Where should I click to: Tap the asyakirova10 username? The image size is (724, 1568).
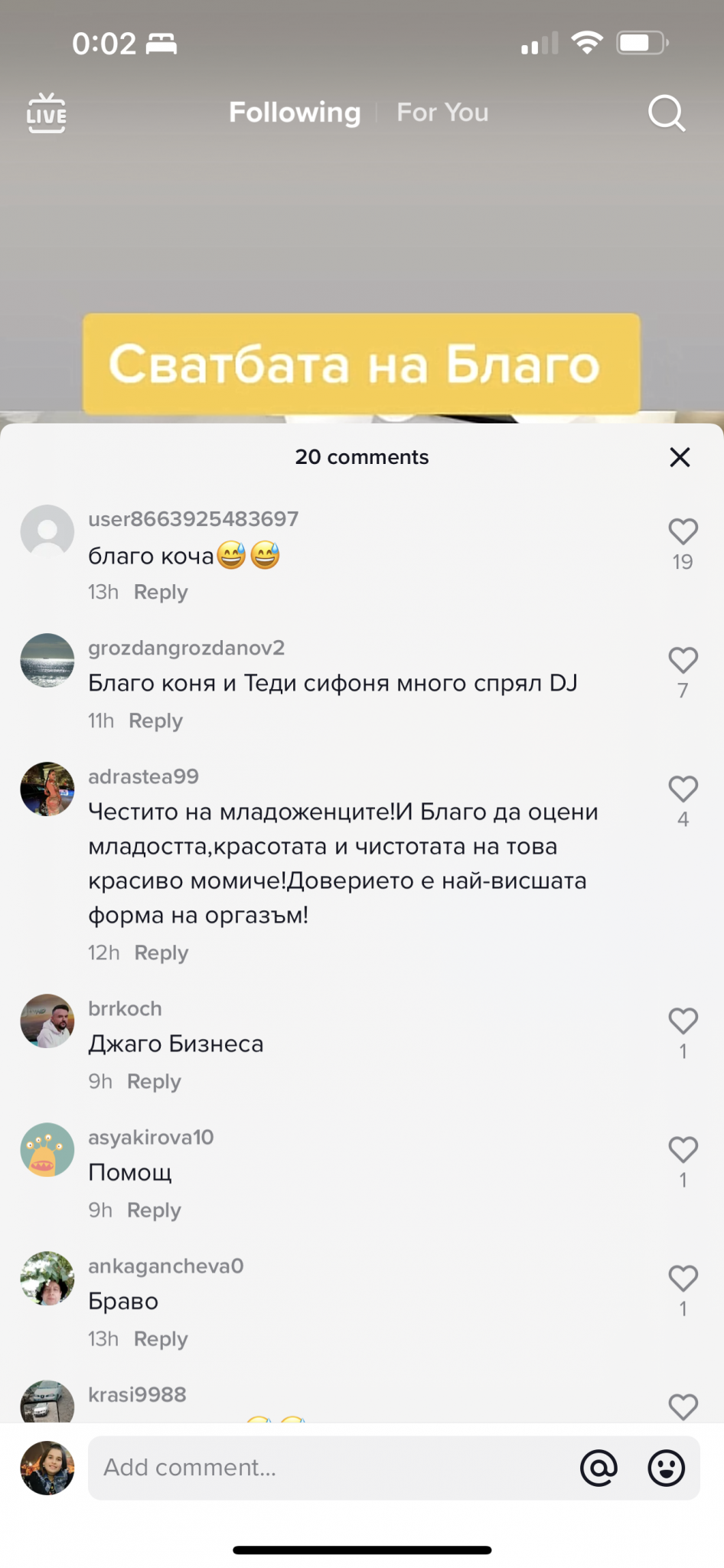151,1138
